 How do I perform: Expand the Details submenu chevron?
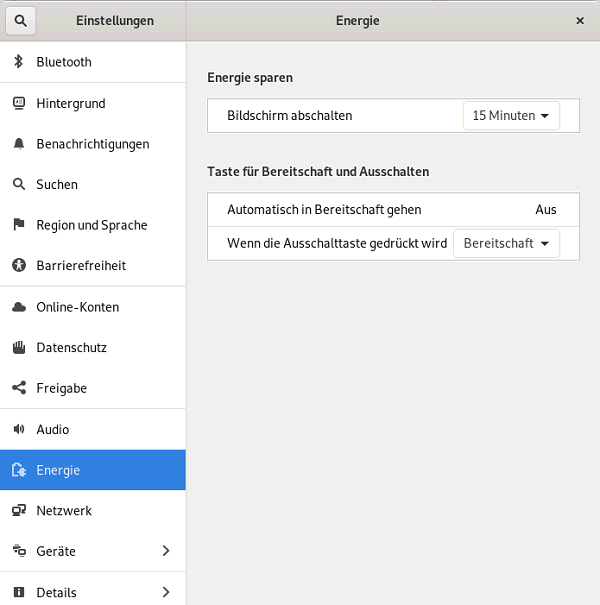pos(166,592)
